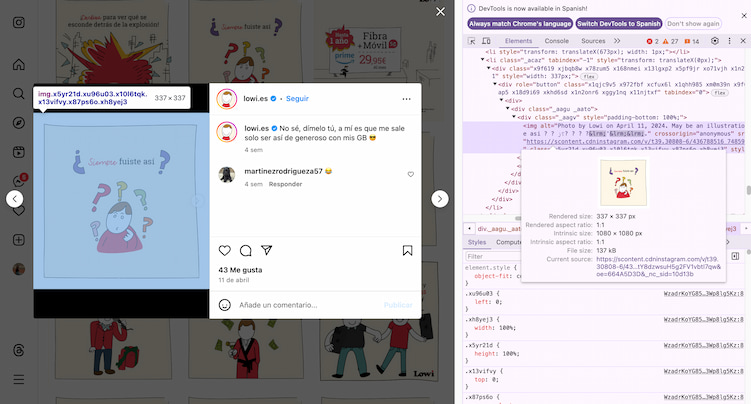This screenshot has width=751, height=404.
Task: Toggle flex badge after tabindex="0" div
Action: click(x=720, y=93)
